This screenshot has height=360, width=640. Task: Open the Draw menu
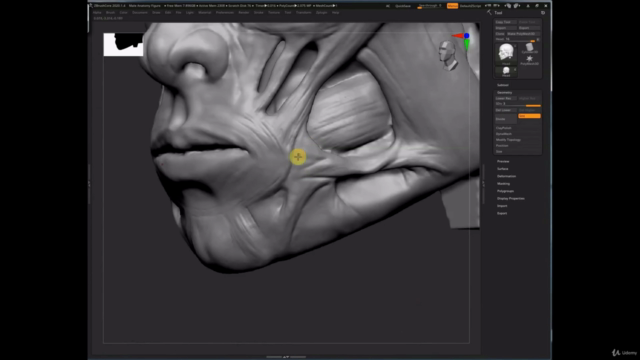point(156,13)
